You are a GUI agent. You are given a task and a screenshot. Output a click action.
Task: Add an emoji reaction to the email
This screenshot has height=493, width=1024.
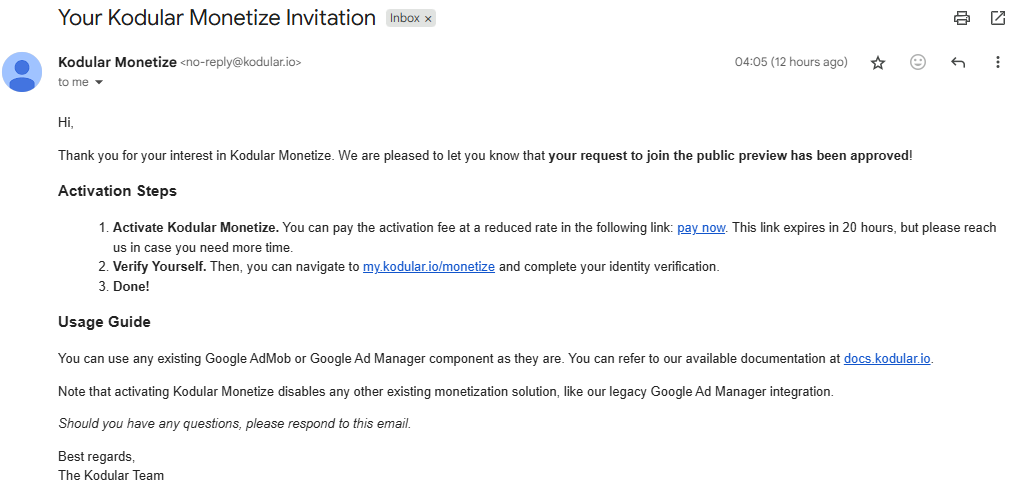(918, 62)
